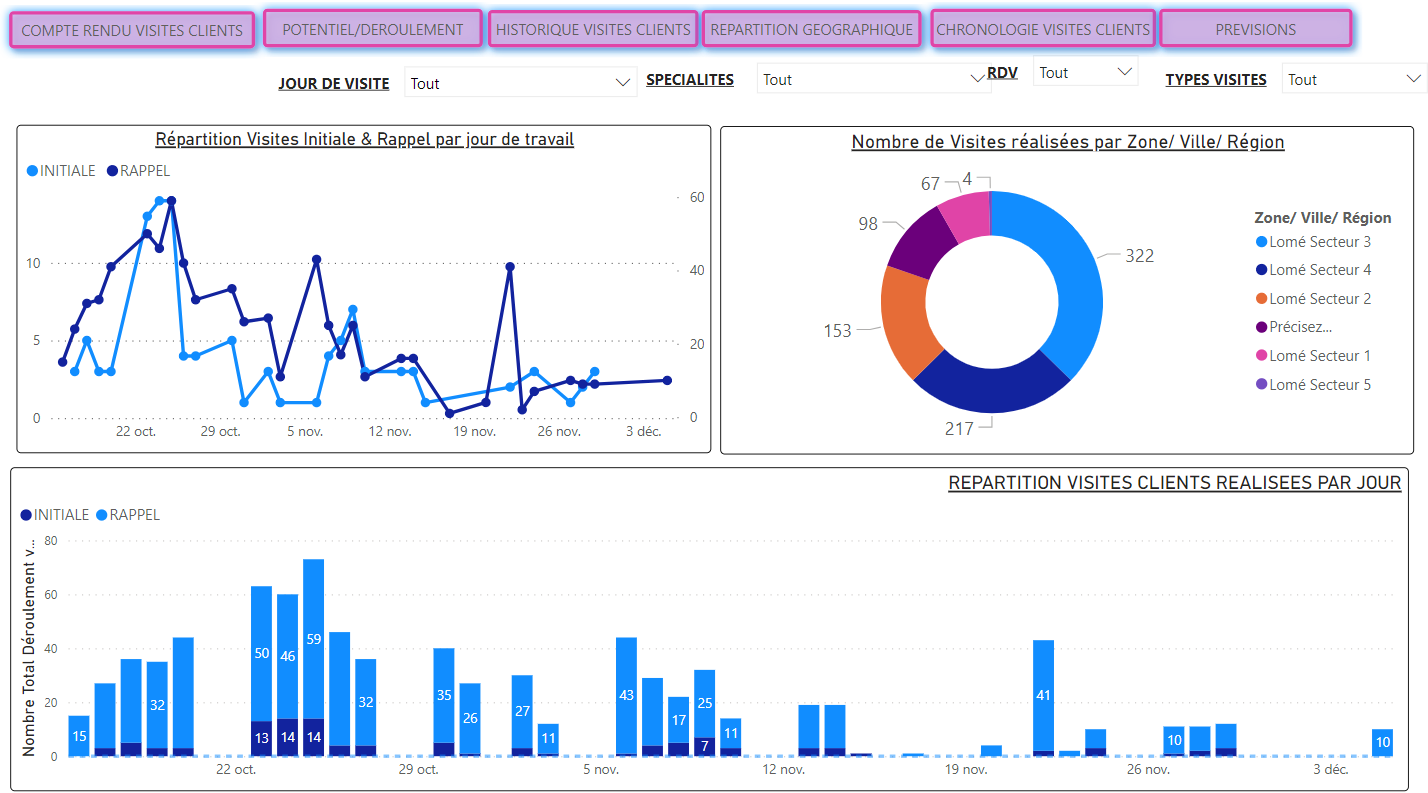Viewport: 1428px width, 793px height.
Task: Switch to HISTORIQUE VISITES CLIENTS tab
Action: [x=593, y=29]
